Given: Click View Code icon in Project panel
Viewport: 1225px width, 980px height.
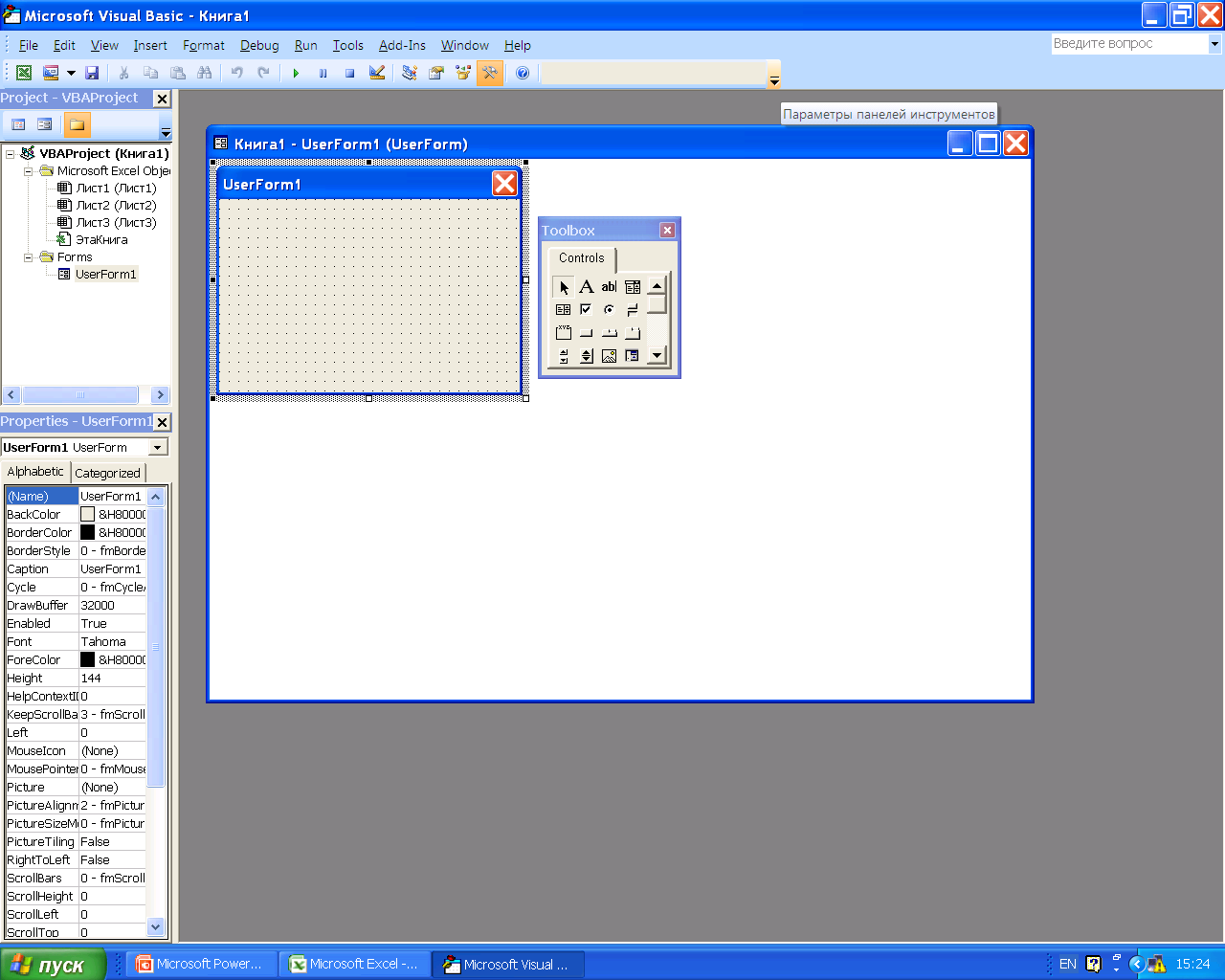Looking at the screenshot, I should [x=18, y=124].
